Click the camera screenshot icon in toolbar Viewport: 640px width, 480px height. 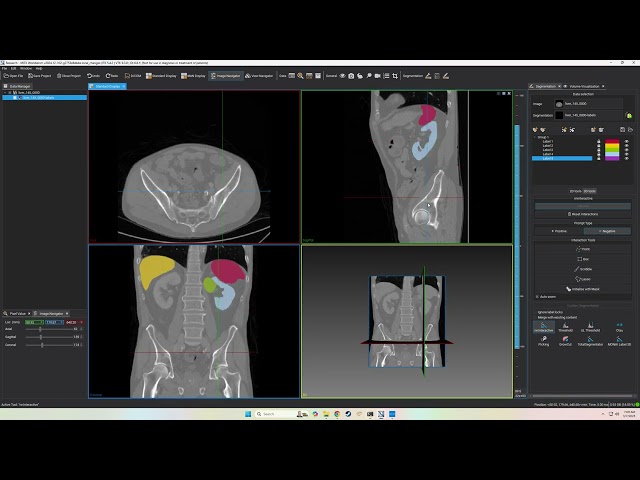coord(351,76)
